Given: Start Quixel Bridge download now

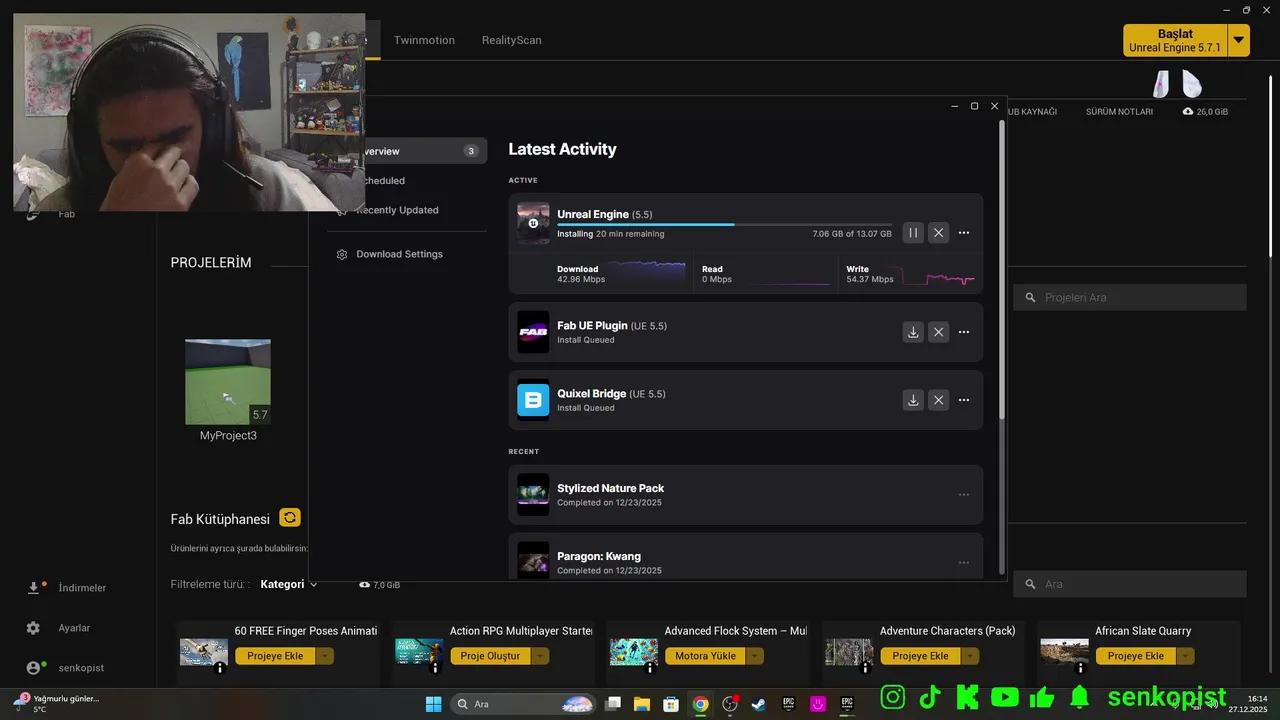Looking at the screenshot, I should pos(913,400).
